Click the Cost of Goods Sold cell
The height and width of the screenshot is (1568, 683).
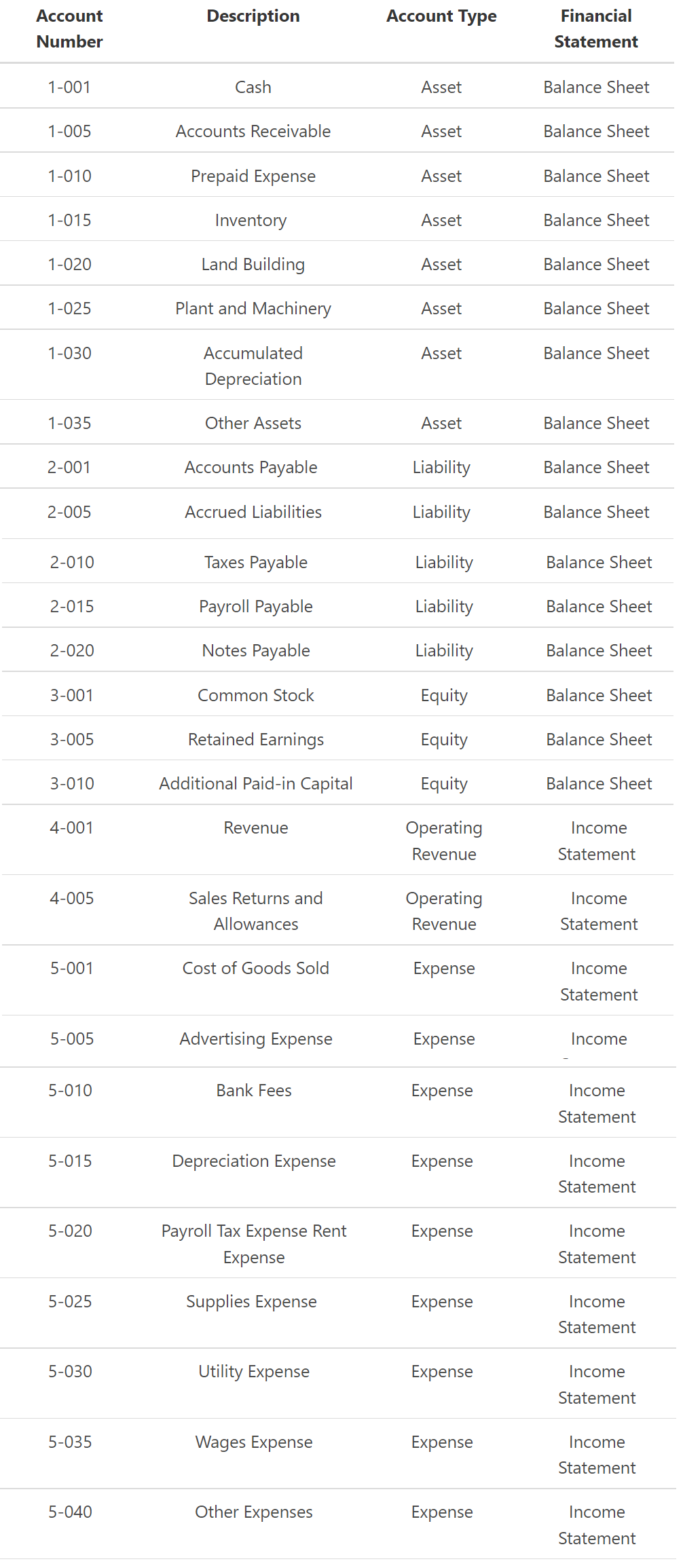click(x=256, y=968)
